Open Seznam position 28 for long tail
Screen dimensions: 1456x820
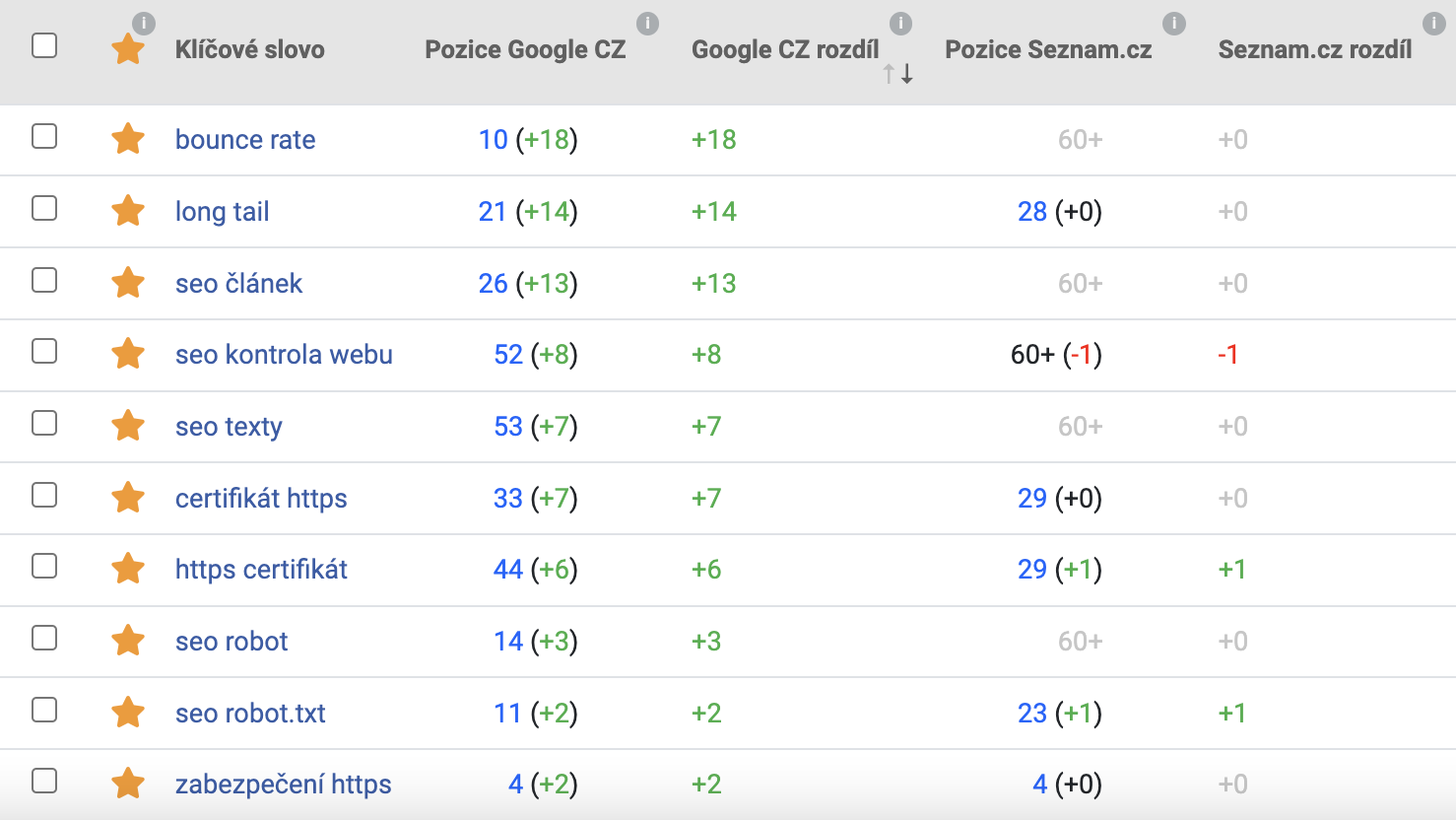tap(1032, 212)
